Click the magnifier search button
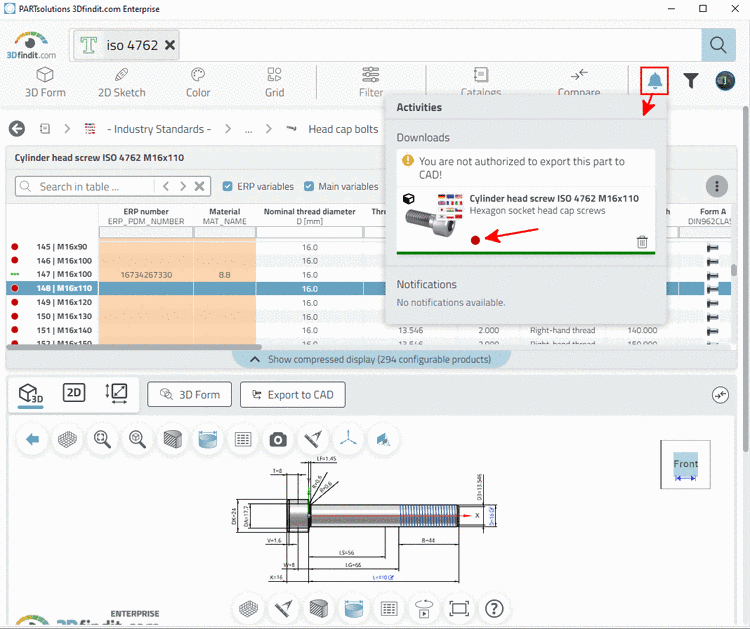Screen dimensions: 750x629 point(718,45)
